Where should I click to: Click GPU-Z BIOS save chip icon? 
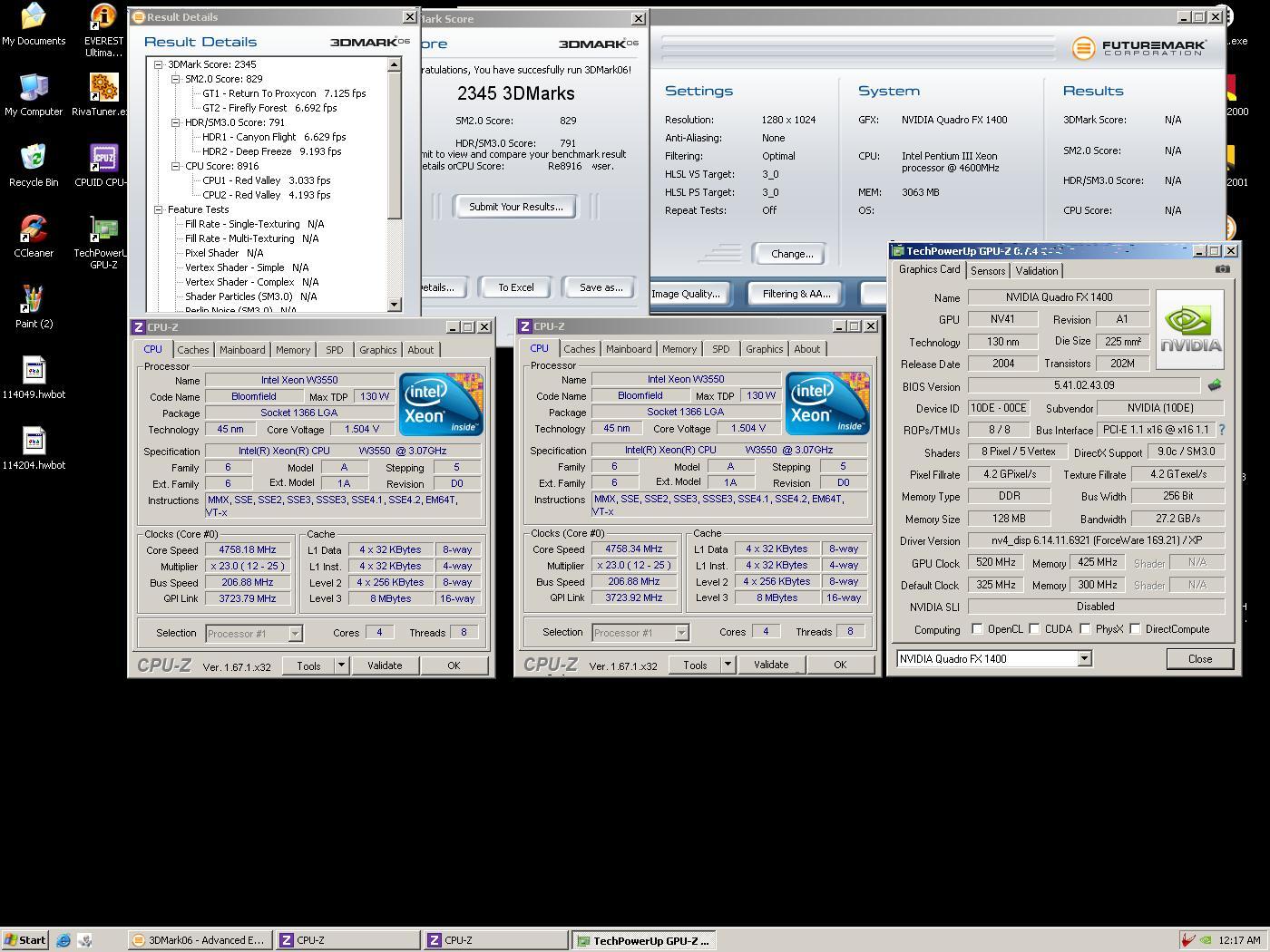tap(1215, 385)
